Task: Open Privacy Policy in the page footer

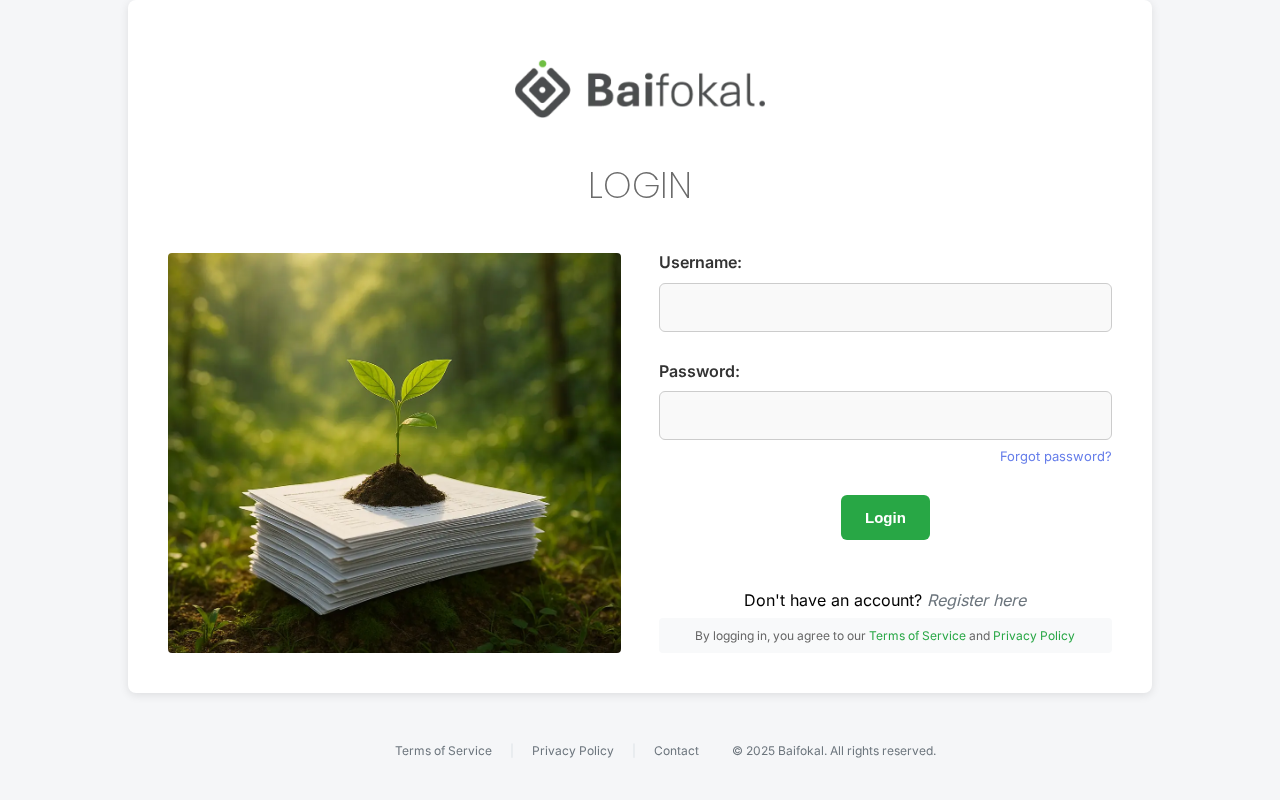Action: click(573, 750)
